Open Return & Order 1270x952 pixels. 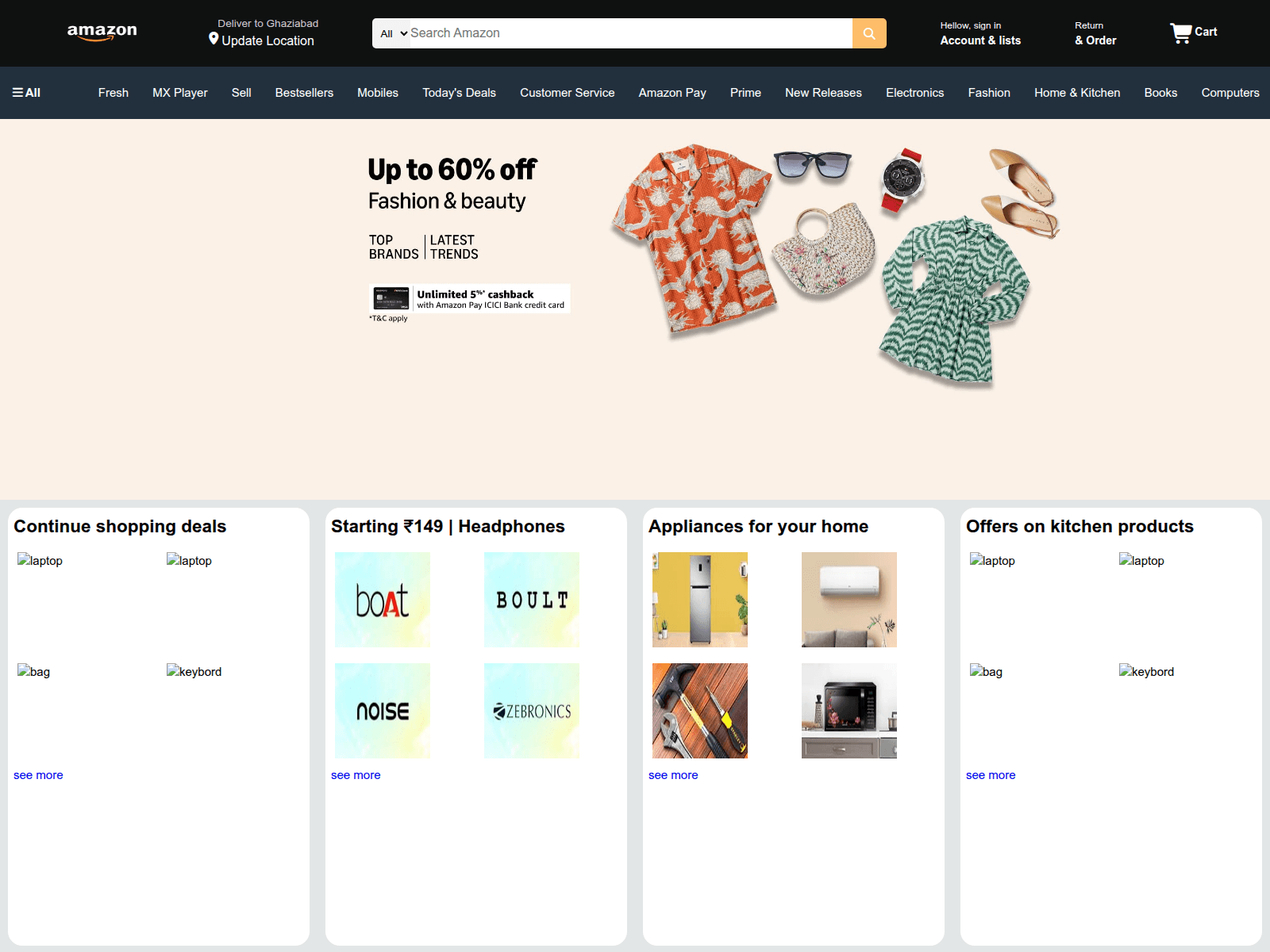tap(1095, 33)
